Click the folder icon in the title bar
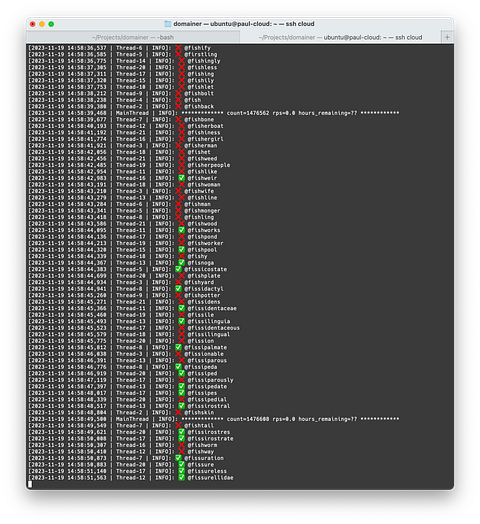480x524 pixels. tap(167, 24)
